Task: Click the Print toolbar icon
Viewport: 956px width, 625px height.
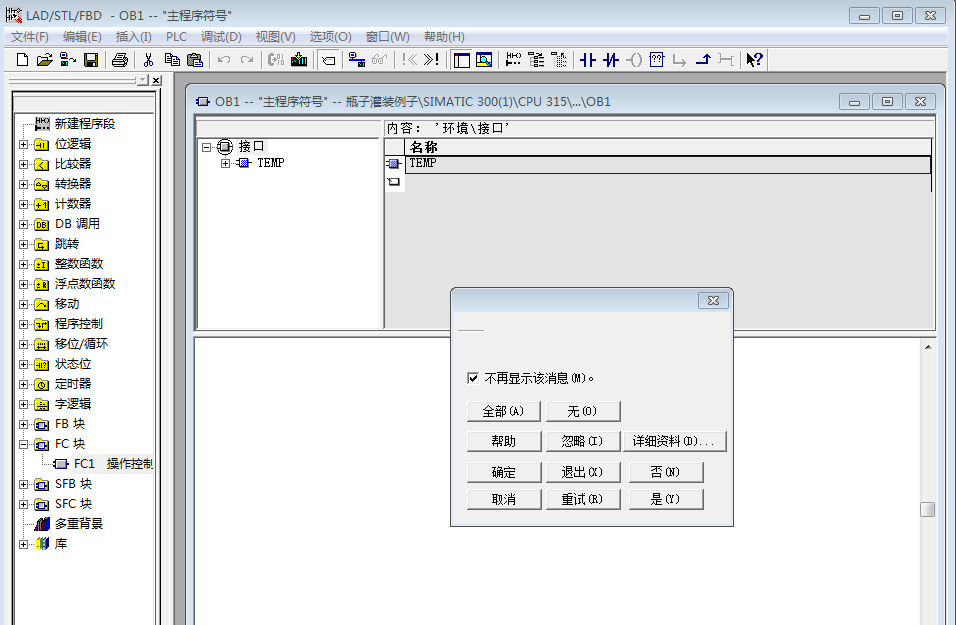Action: pos(120,60)
